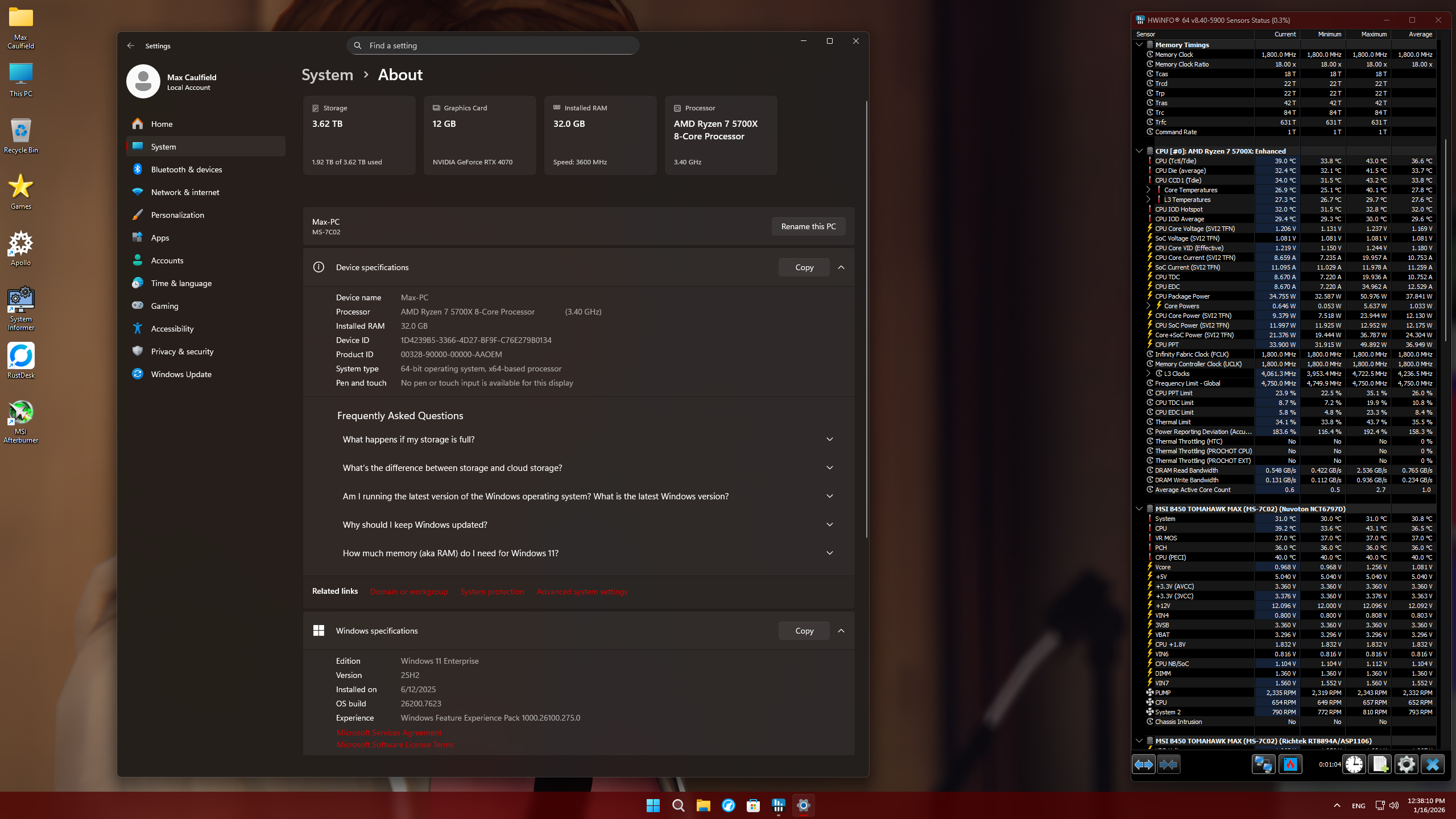The image size is (1456, 819).
Task: Select This PC desktop icon
Action: 21,80
